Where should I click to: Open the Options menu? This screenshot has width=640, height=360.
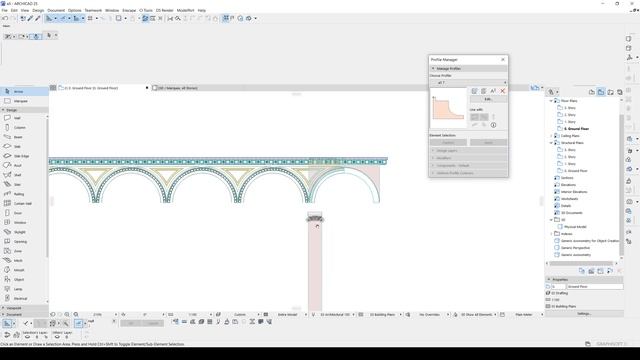(74, 10)
